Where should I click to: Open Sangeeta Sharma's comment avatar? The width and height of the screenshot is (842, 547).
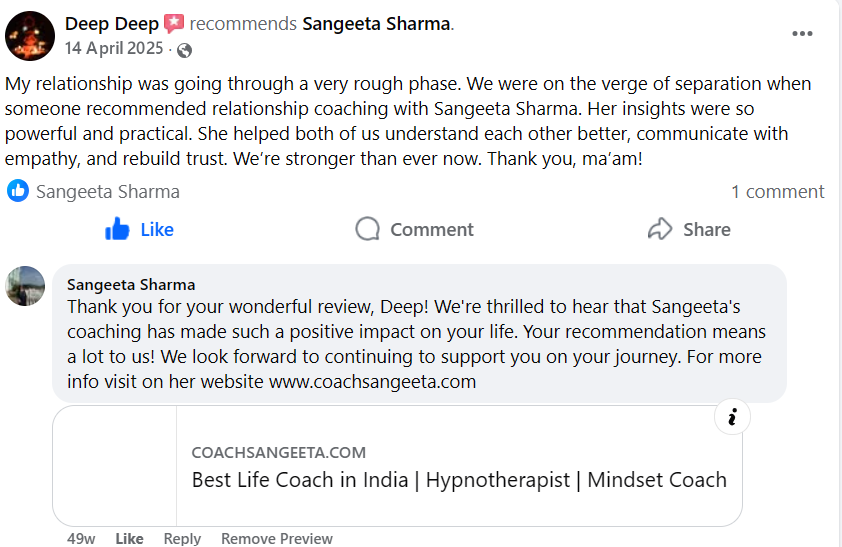point(25,286)
